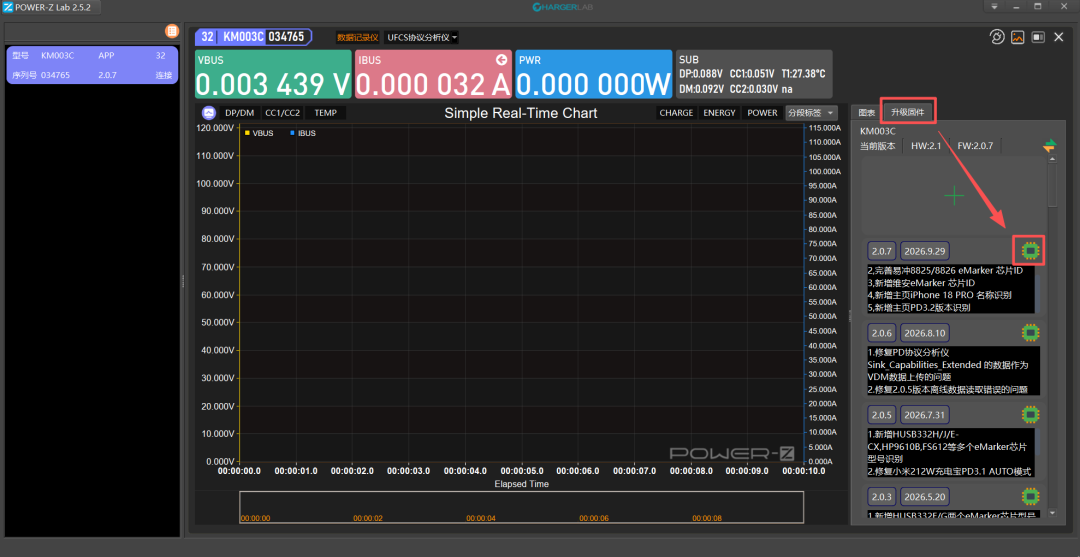Select the 数据记录仪 mode
1080x557 pixels.
click(357, 37)
